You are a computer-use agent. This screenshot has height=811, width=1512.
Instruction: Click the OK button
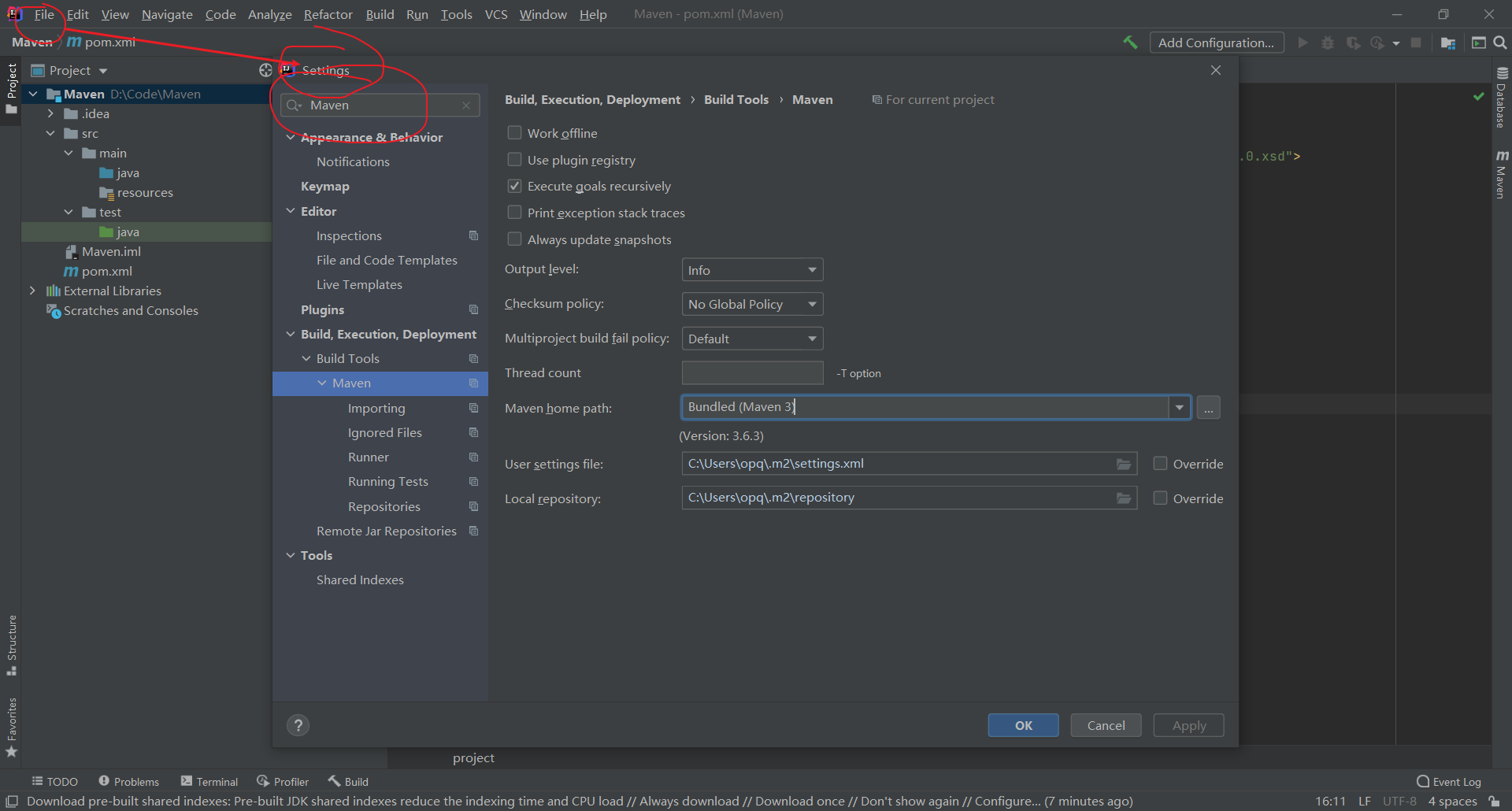click(x=1023, y=725)
